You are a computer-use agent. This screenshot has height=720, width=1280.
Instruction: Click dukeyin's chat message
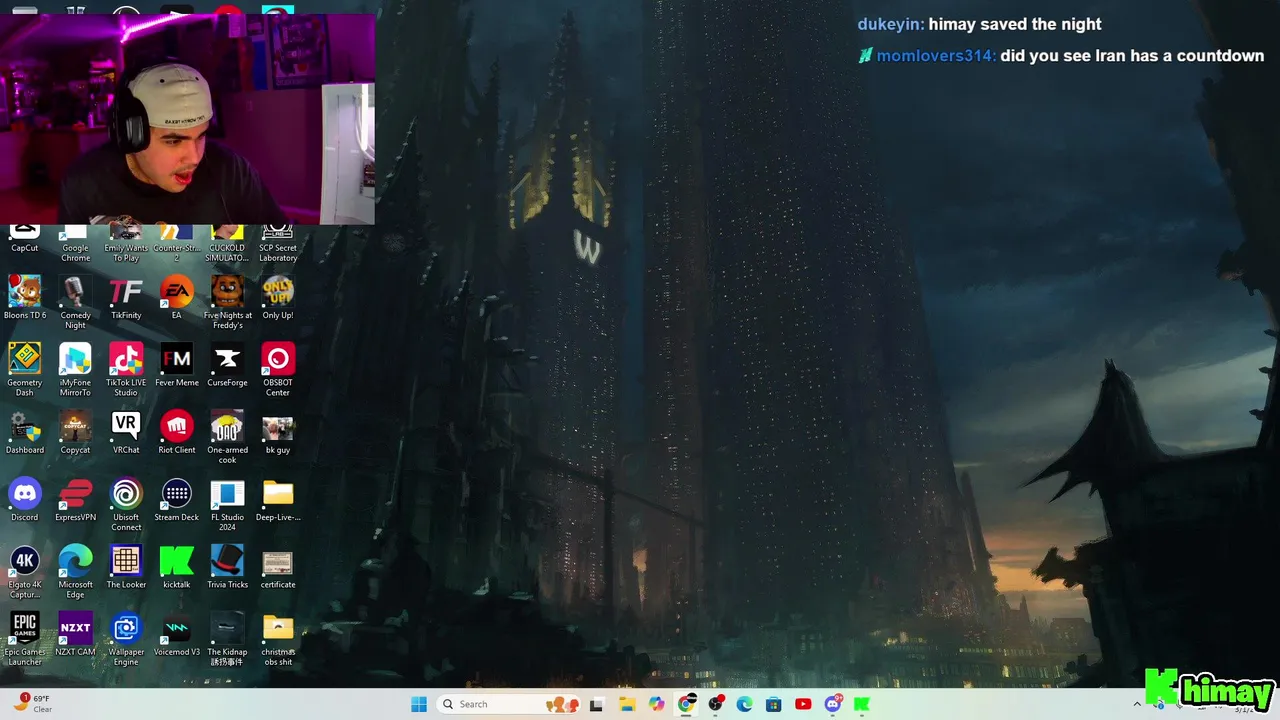tap(979, 24)
